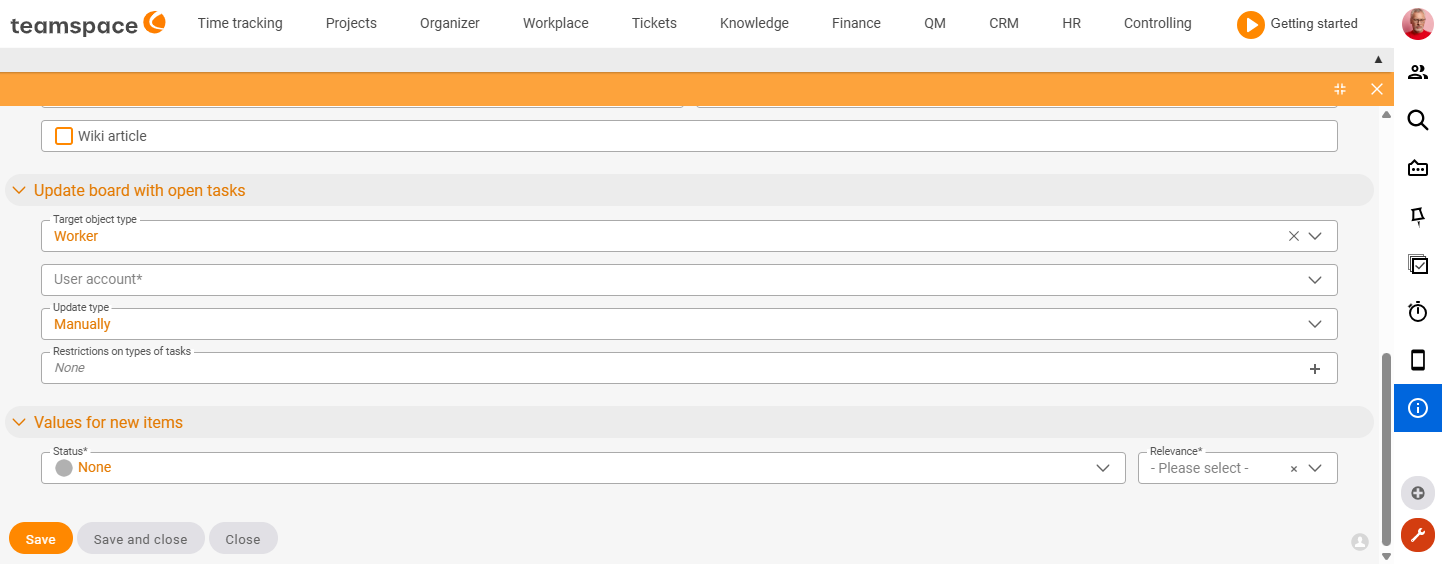
Task: Open the QM menu
Action: coord(935,23)
